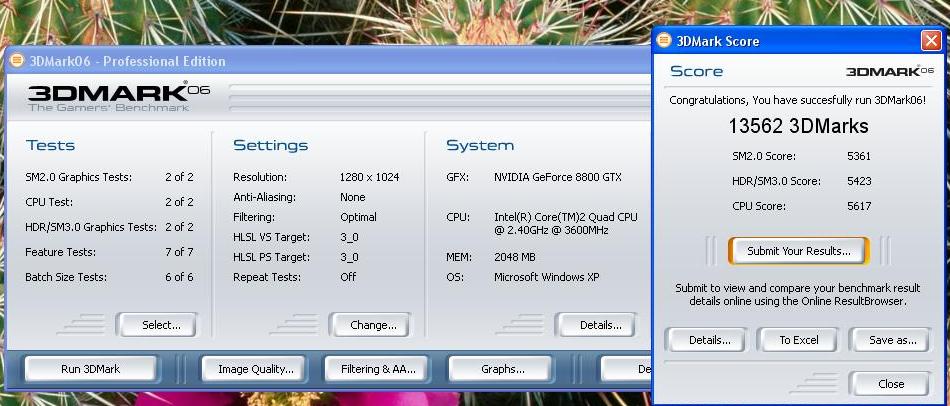Click Feature Tests 7 of 7 count
The image size is (950, 406).
coord(179,252)
